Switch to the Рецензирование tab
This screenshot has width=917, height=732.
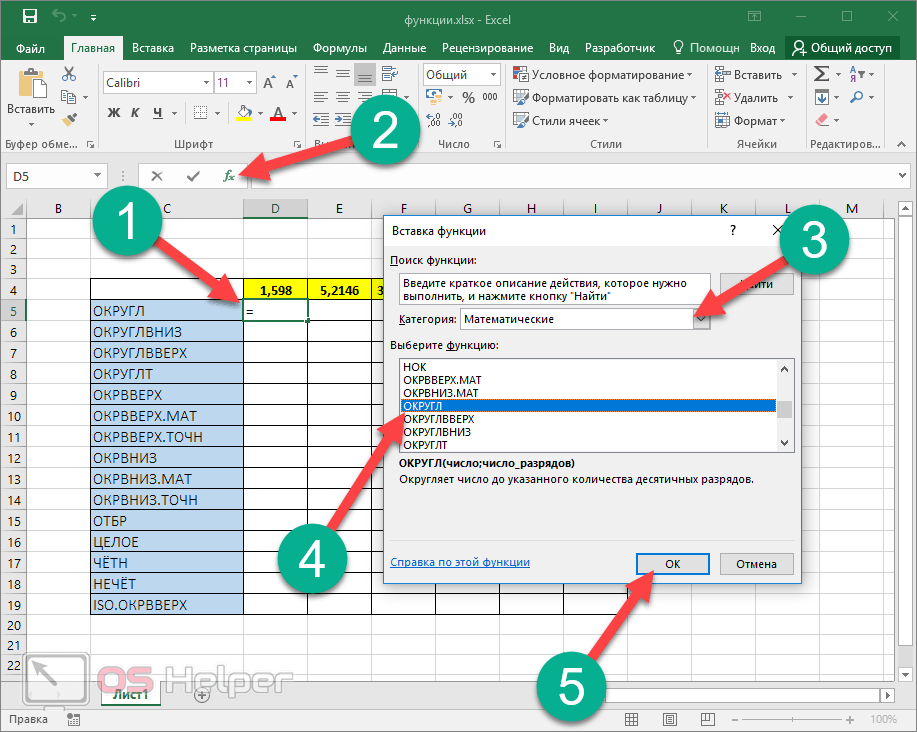click(x=487, y=48)
